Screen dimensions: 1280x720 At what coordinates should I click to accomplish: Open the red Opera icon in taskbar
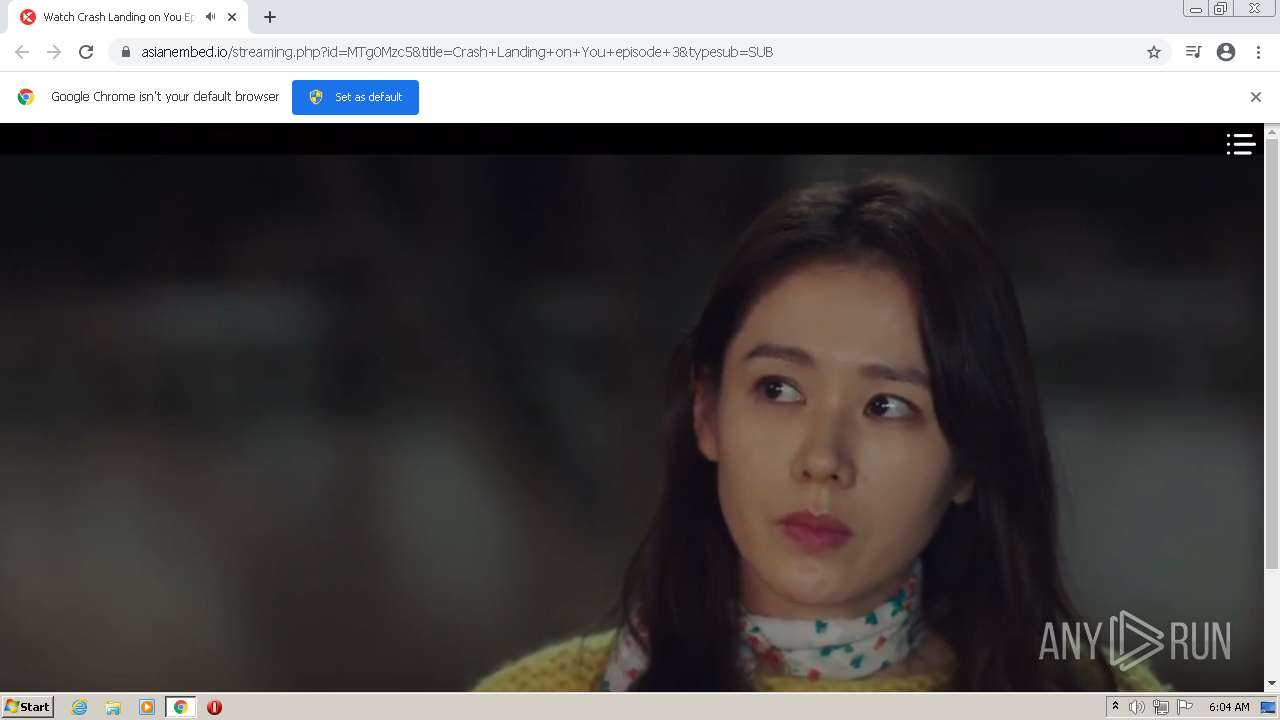214,707
